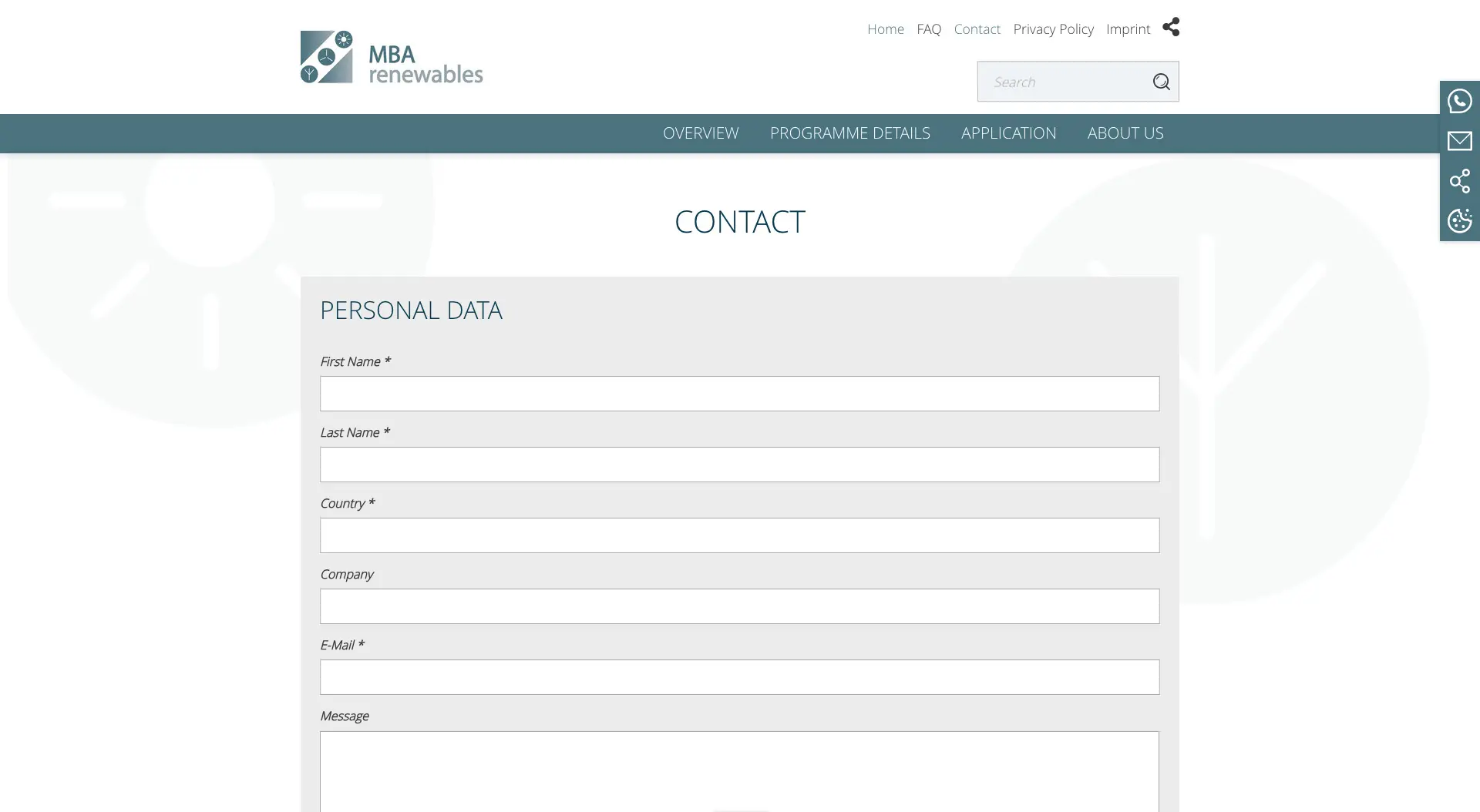Click the 'CONTACT' page heading
This screenshot has width=1480, height=812.
coord(739,222)
